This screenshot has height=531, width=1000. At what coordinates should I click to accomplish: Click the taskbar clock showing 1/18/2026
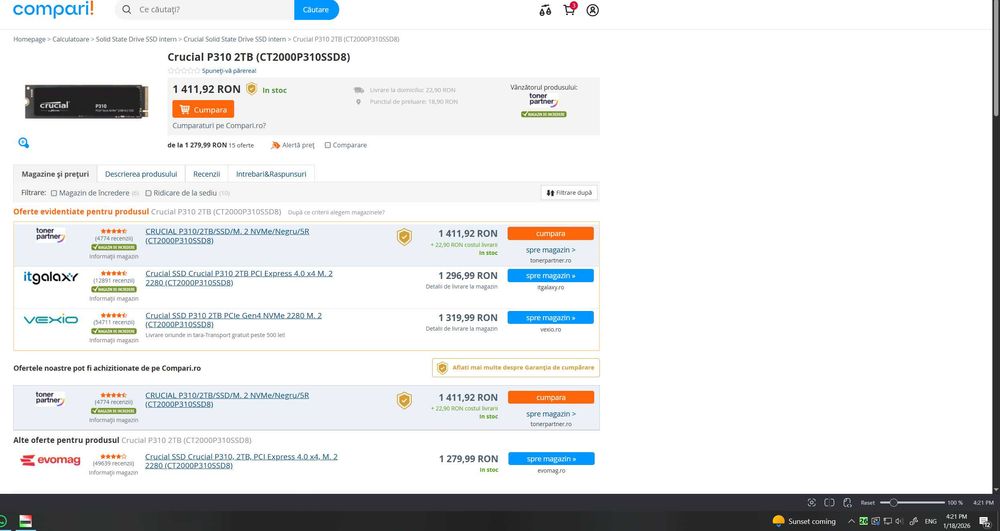[956, 521]
